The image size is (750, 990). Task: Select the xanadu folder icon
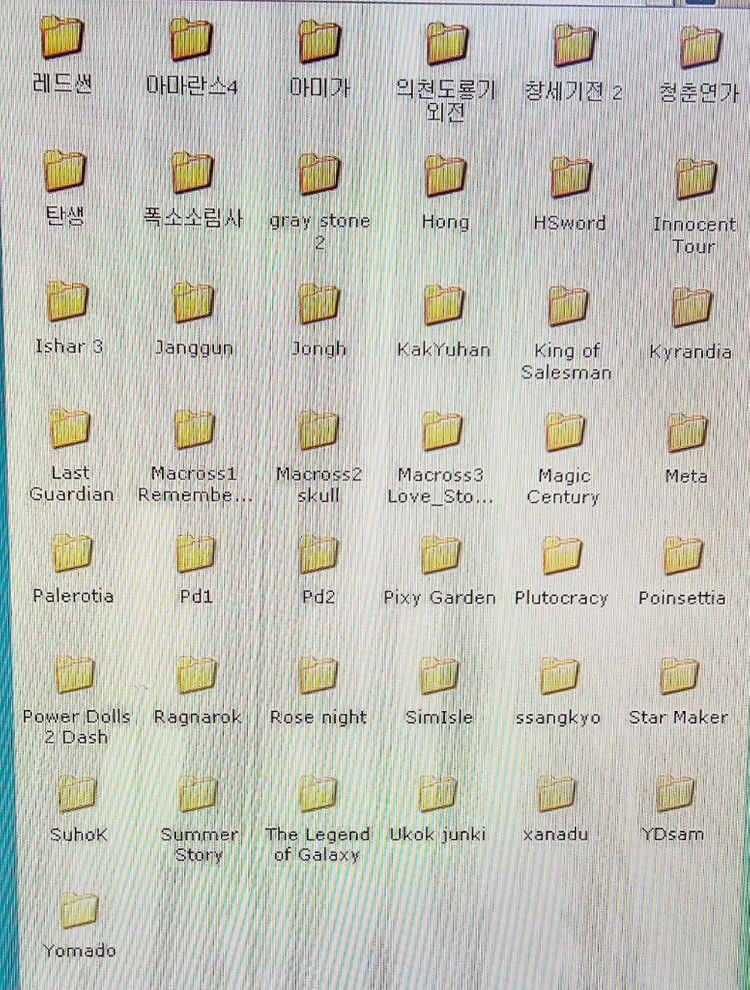tap(555, 794)
